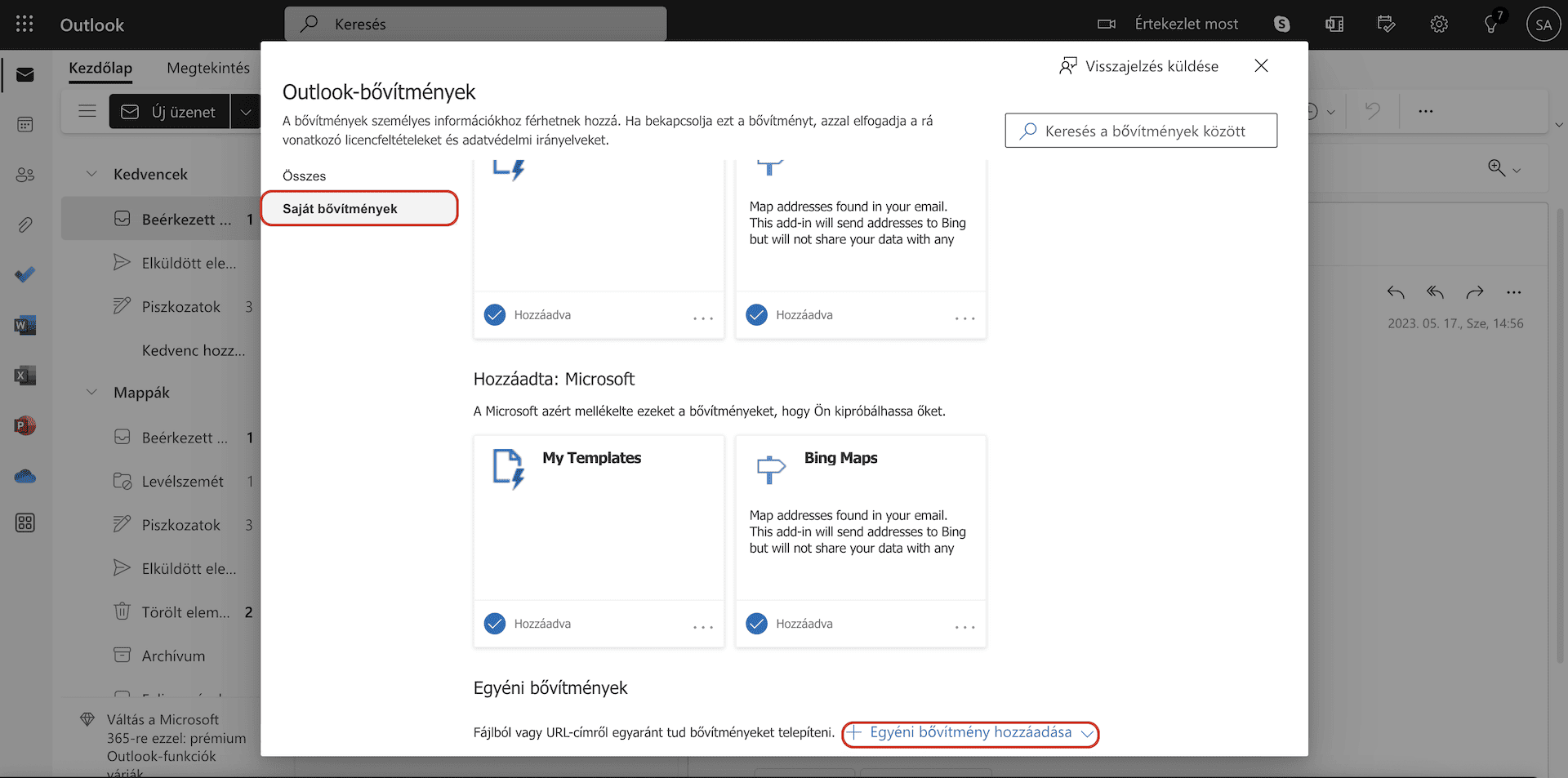
Task: Open upper left card ellipsis menu
Action: [x=703, y=318]
